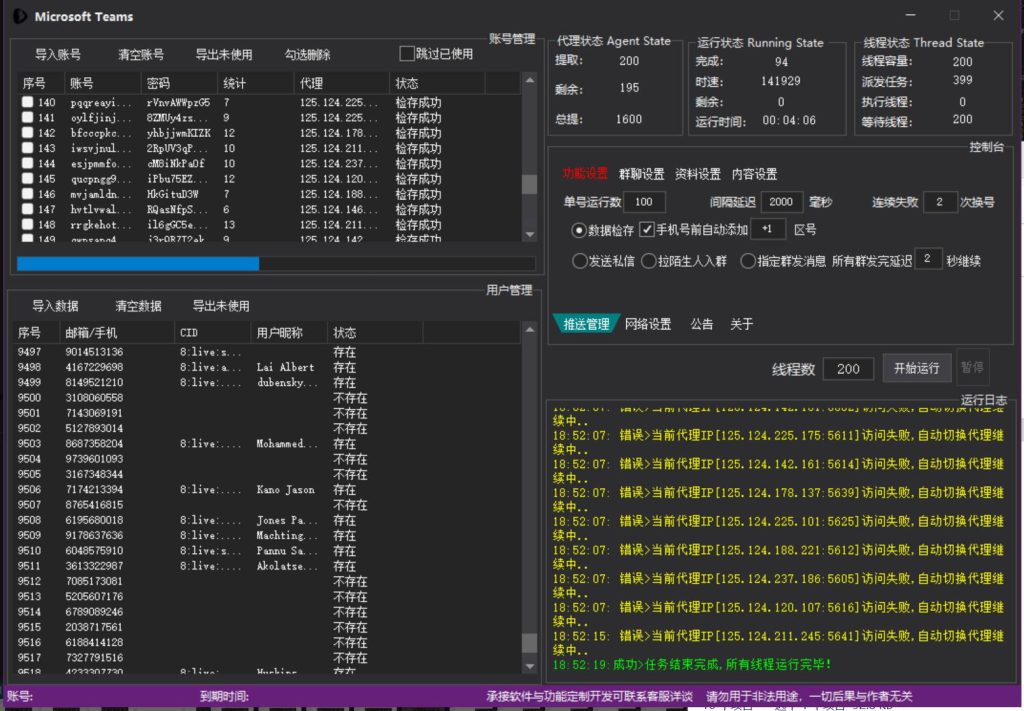This screenshot has height=711, width=1024.
Task: Click 勾选删除 to delete checked accounts
Action: (x=307, y=55)
